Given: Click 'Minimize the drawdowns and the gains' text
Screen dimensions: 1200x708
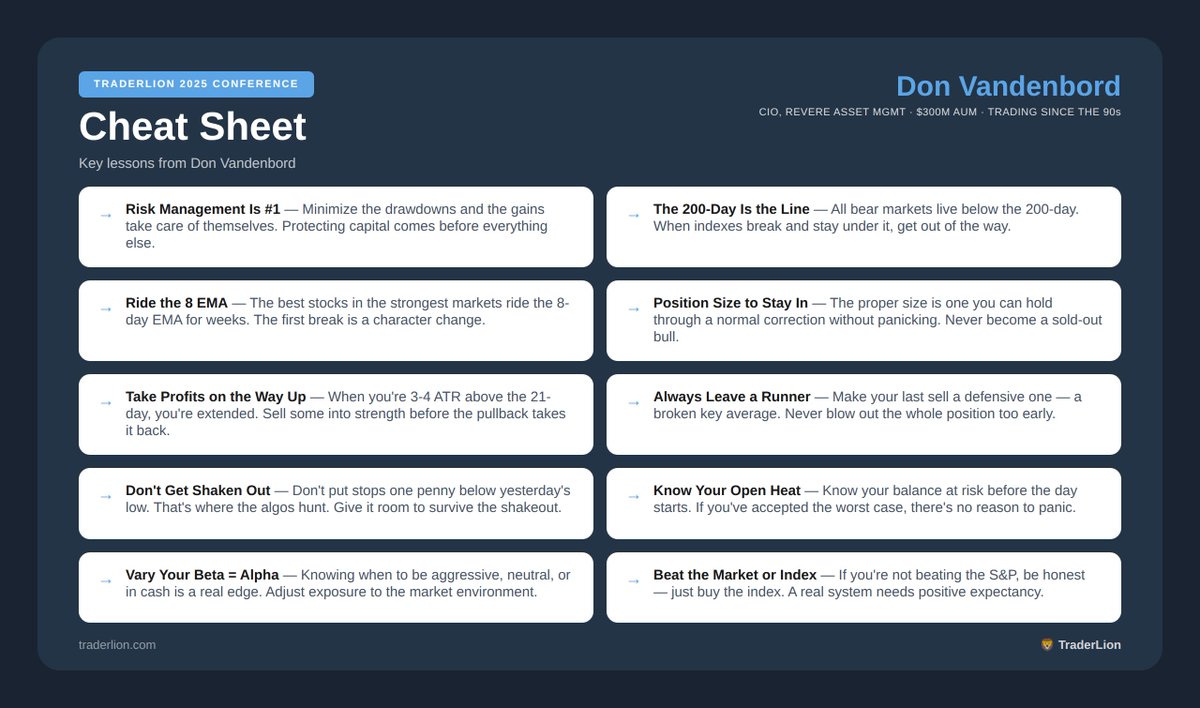Looking at the screenshot, I should click(423, 209).
